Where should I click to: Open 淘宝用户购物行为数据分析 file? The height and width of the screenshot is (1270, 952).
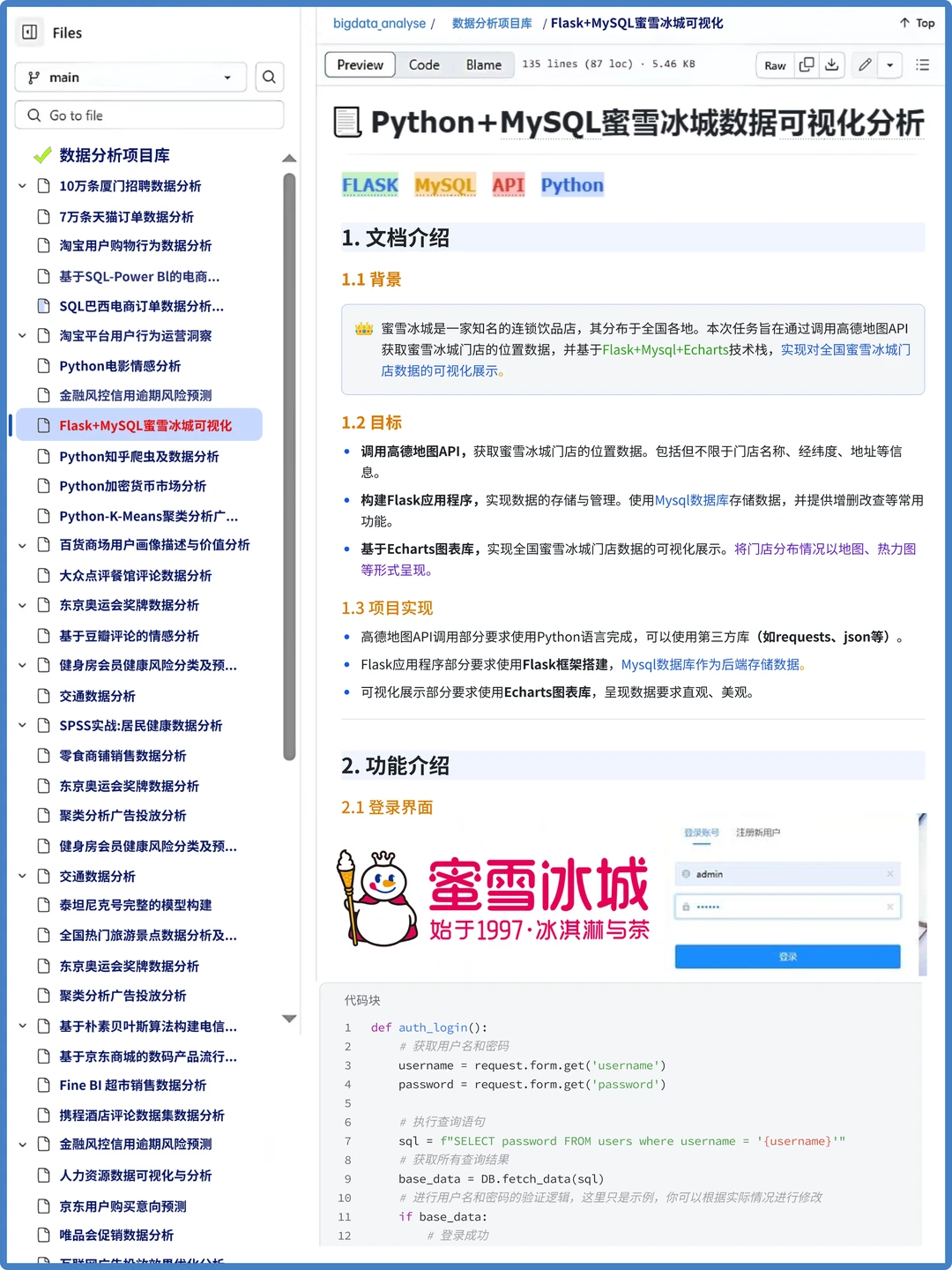point(135,246)
